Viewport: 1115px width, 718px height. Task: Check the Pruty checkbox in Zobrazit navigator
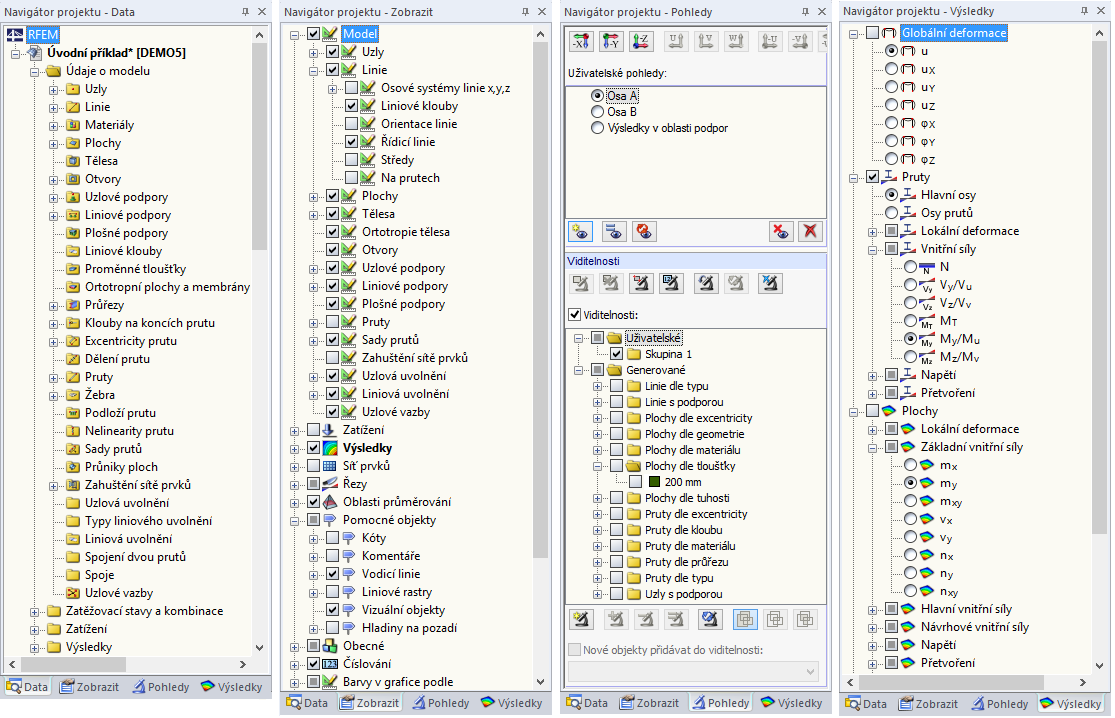[332, 322]
